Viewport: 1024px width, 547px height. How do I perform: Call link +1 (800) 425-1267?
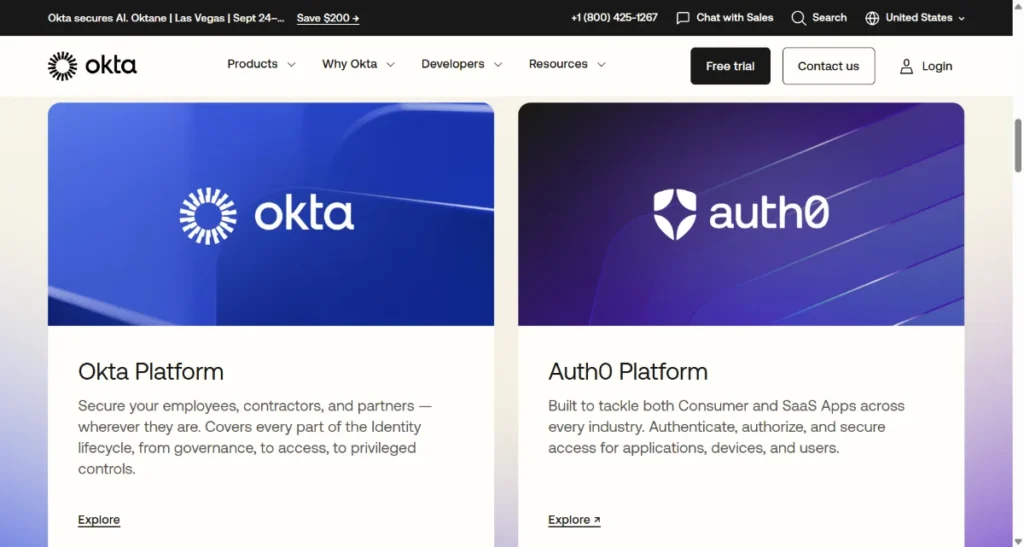click(614, 18)
